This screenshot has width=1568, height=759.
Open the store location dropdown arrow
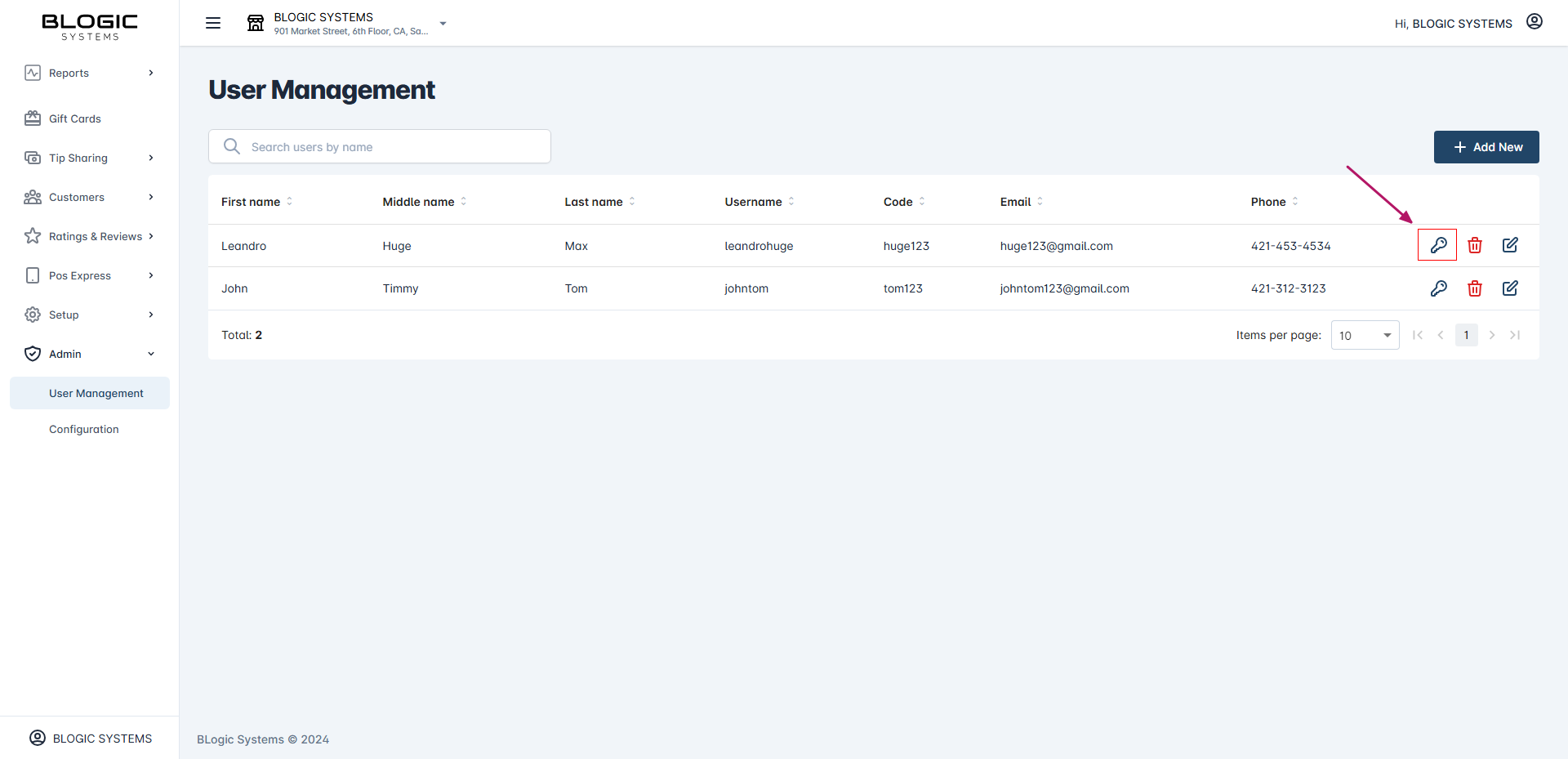[443, 24]
